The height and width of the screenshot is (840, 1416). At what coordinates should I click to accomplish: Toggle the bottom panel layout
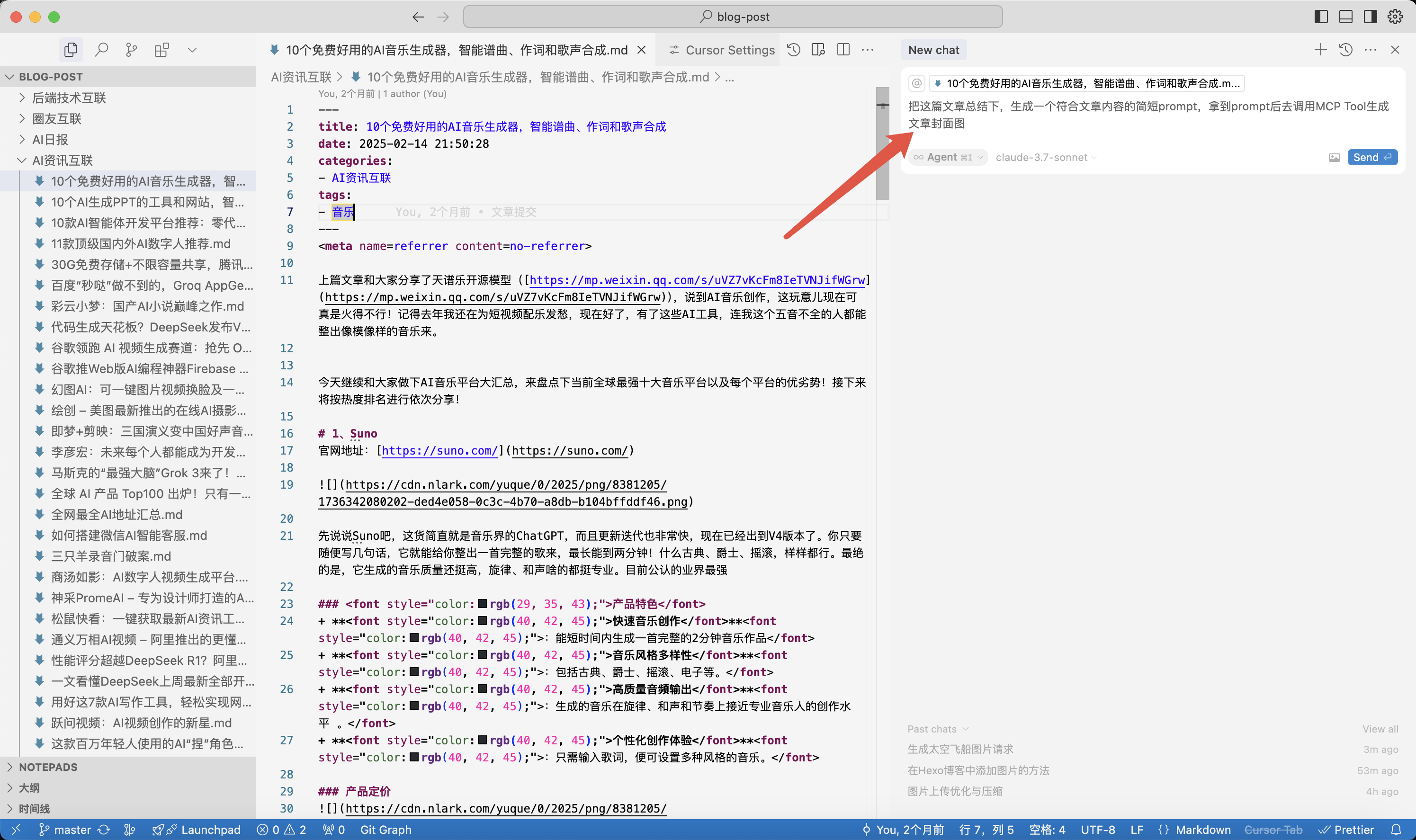[x=1345, y=17]
